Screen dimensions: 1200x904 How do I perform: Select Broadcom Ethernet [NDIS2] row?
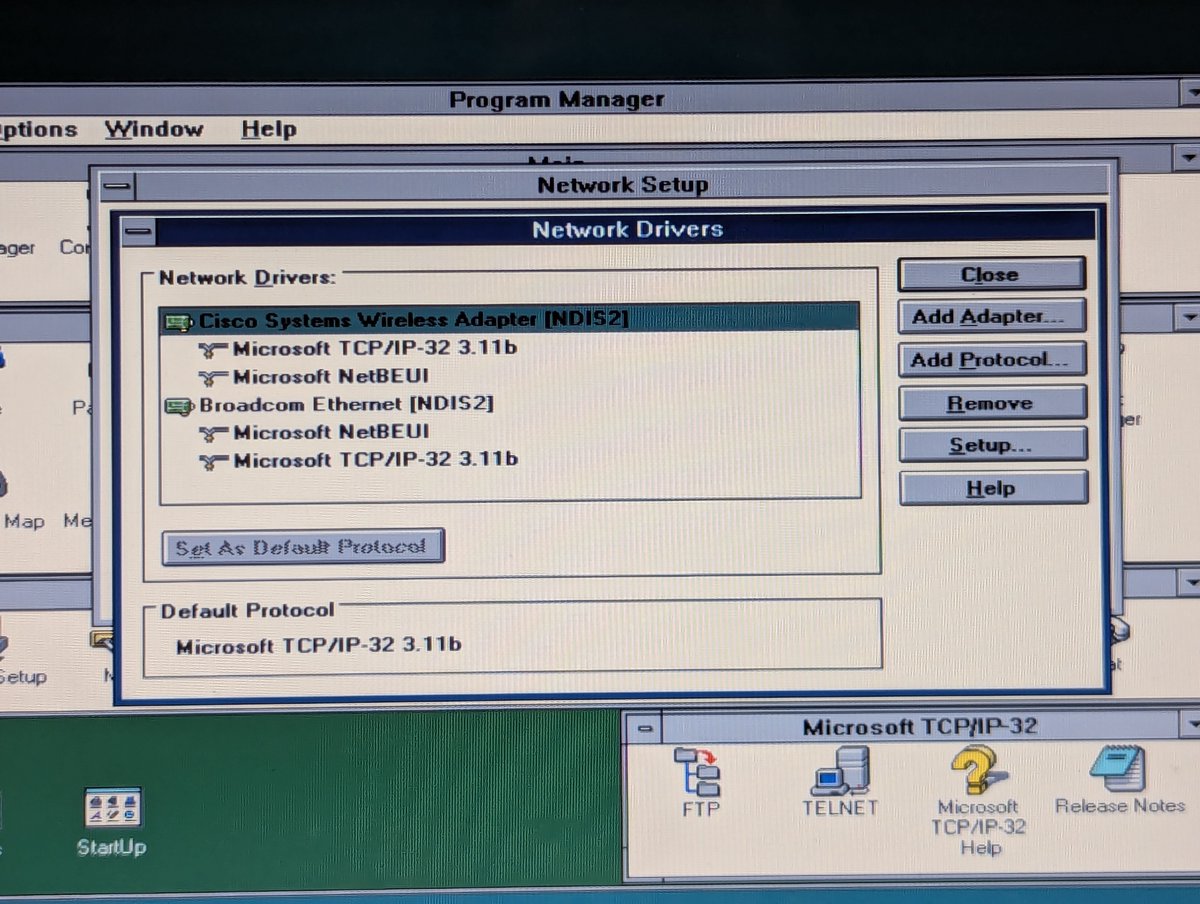point(510,405)
